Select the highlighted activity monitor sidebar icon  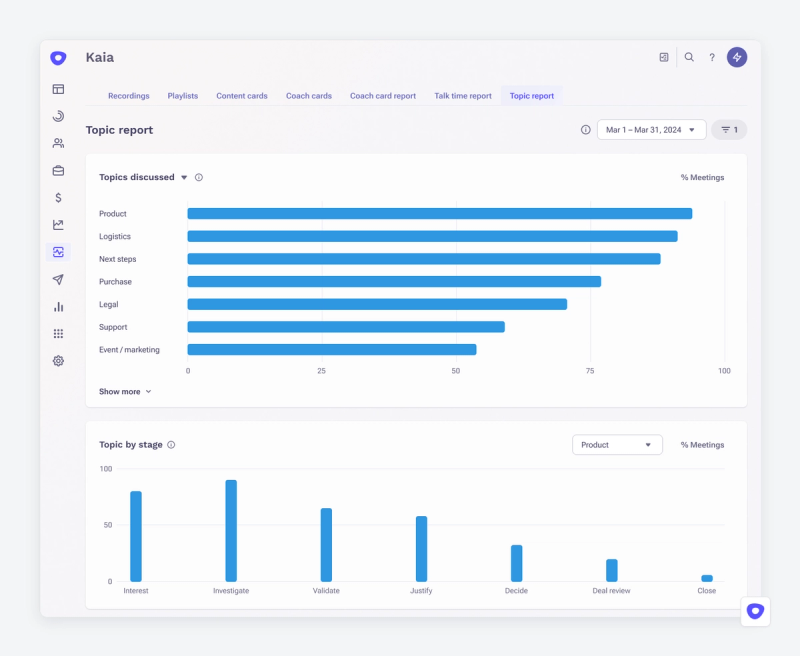point(58,252)
